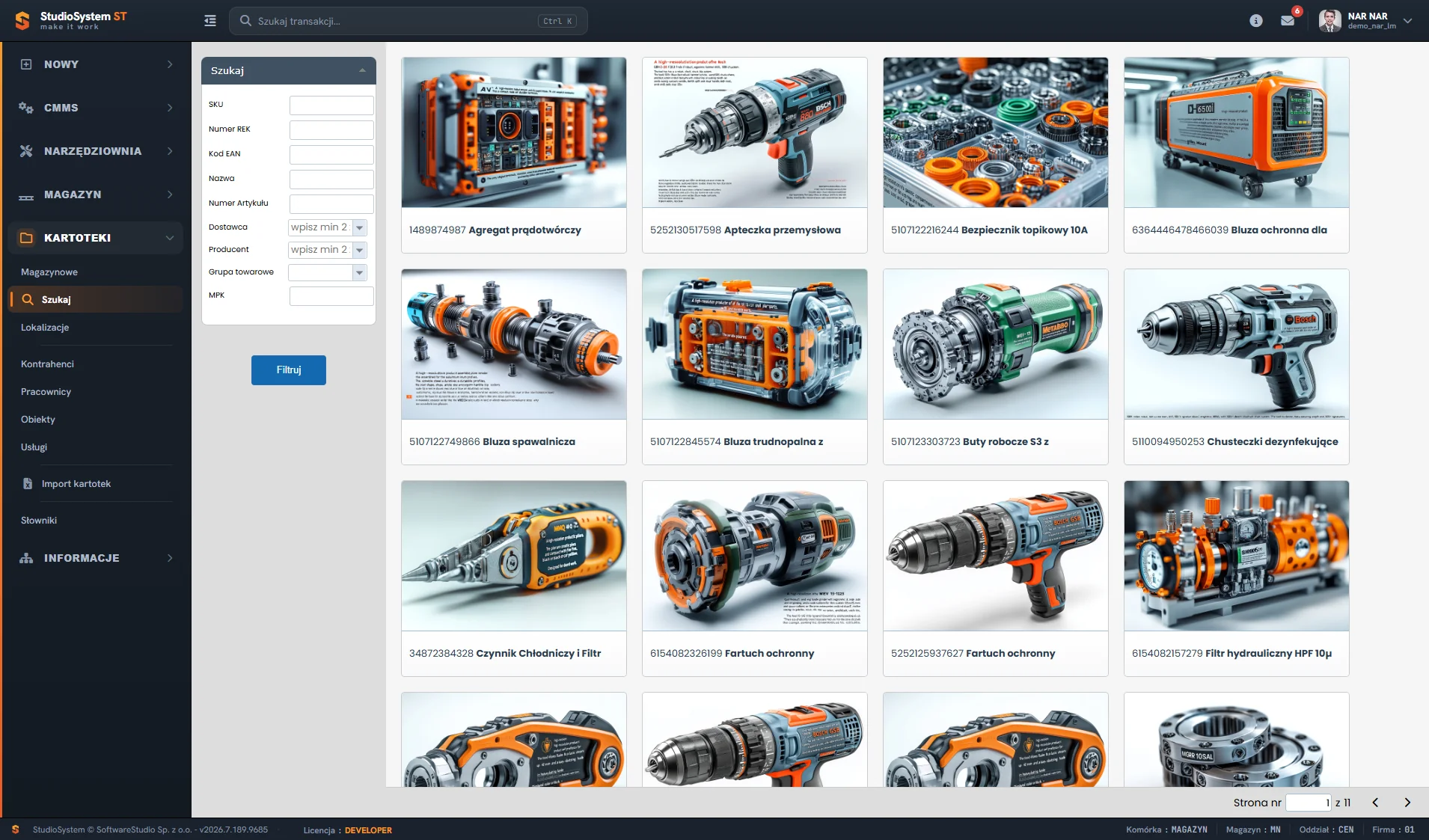Open the user account dropdown chevron
1429x840 pixels.
pyautogui.click(x=1408, y=21)
